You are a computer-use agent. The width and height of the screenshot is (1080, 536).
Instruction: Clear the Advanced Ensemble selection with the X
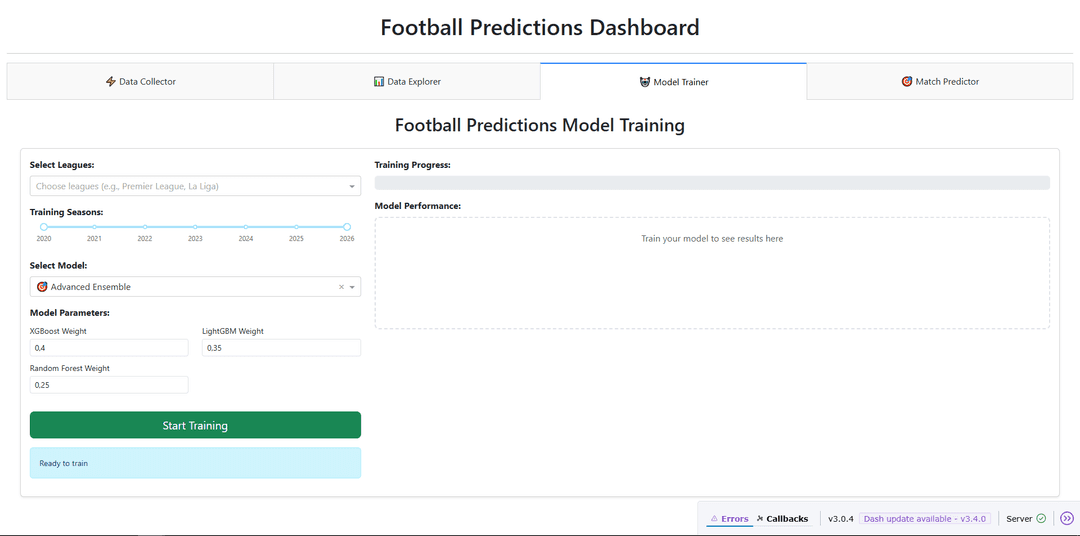tap(341, 287)
